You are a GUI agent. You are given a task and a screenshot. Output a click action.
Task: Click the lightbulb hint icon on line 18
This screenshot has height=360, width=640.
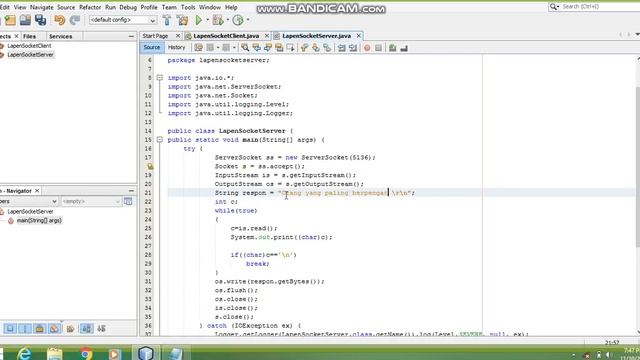tap(150, 166)
